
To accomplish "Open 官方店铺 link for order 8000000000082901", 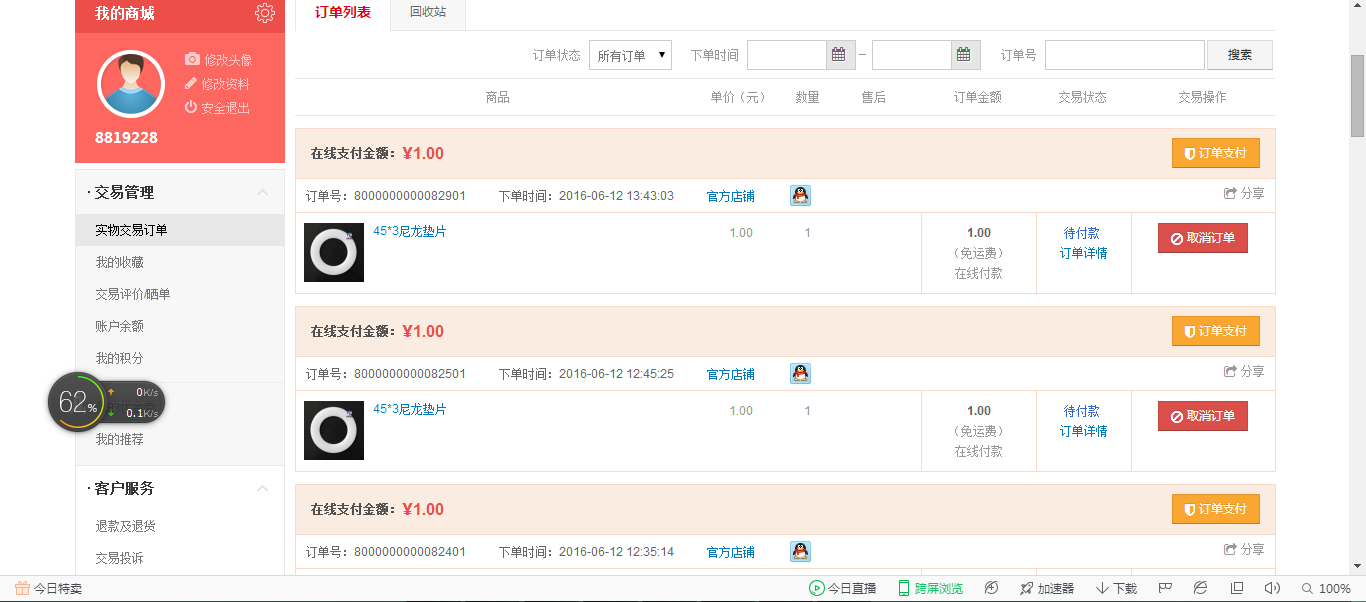I will 731,196.
